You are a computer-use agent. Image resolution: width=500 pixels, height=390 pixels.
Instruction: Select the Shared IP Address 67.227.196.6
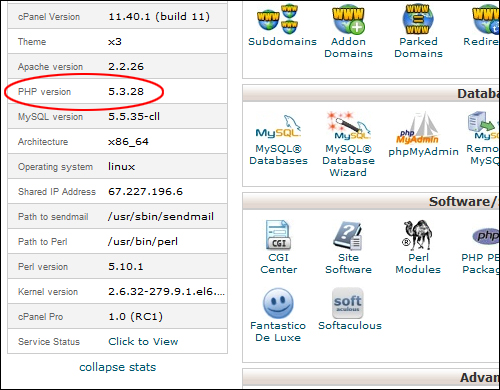point(146,192)
